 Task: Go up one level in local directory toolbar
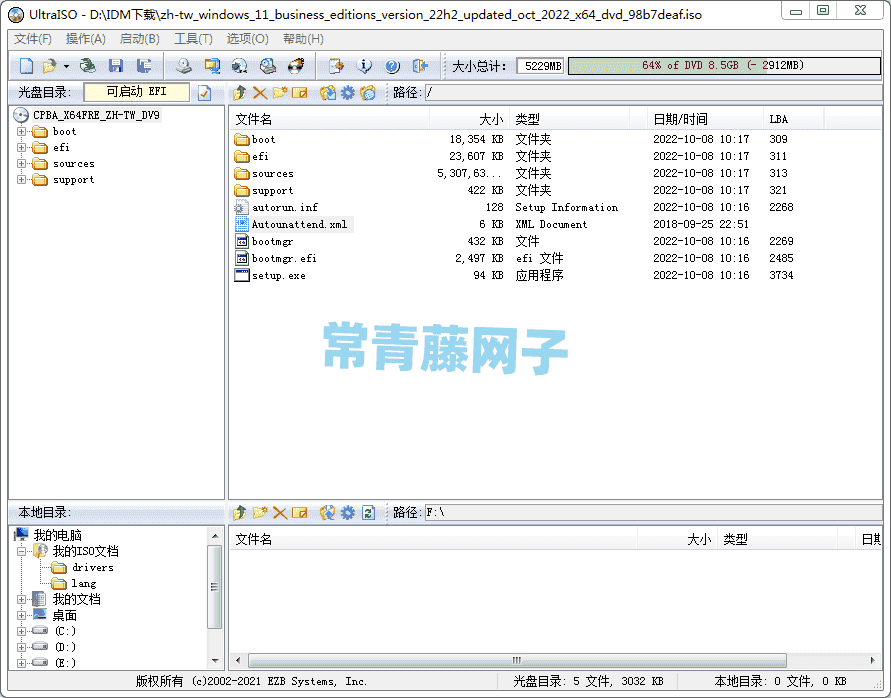click(240, 513)
